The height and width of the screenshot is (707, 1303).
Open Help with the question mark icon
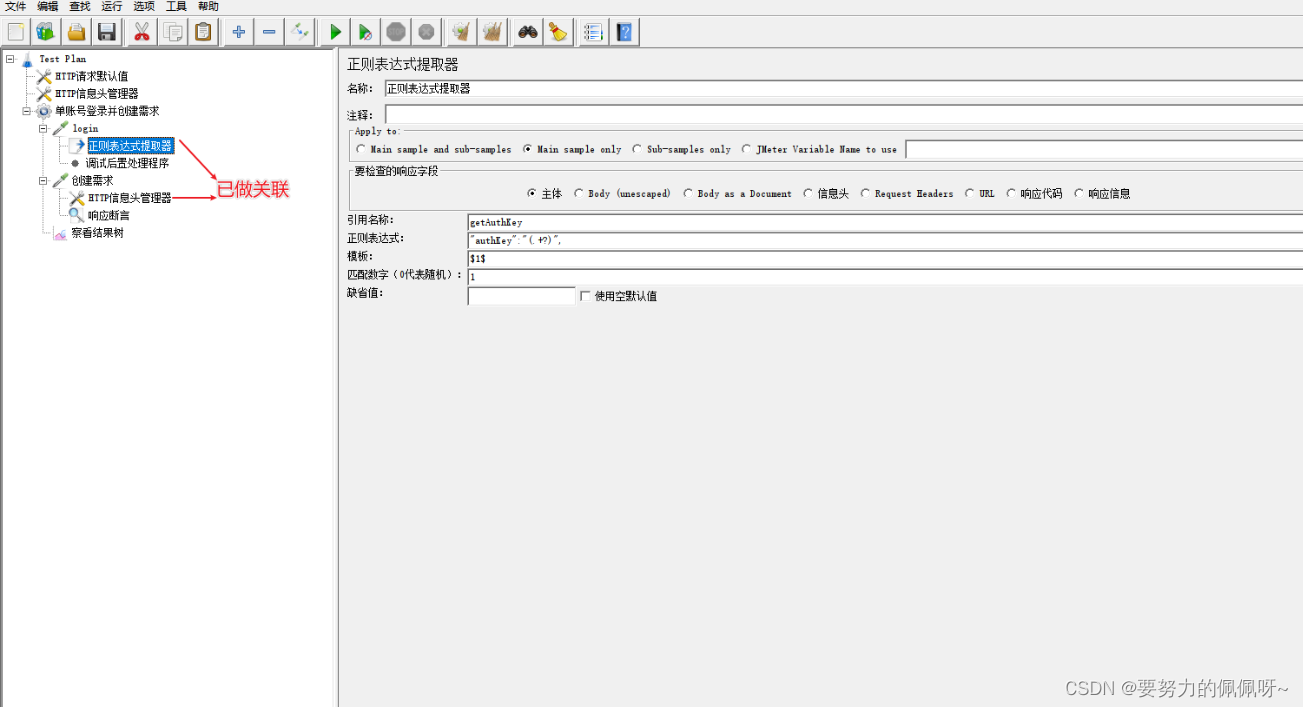coord(624,32)
